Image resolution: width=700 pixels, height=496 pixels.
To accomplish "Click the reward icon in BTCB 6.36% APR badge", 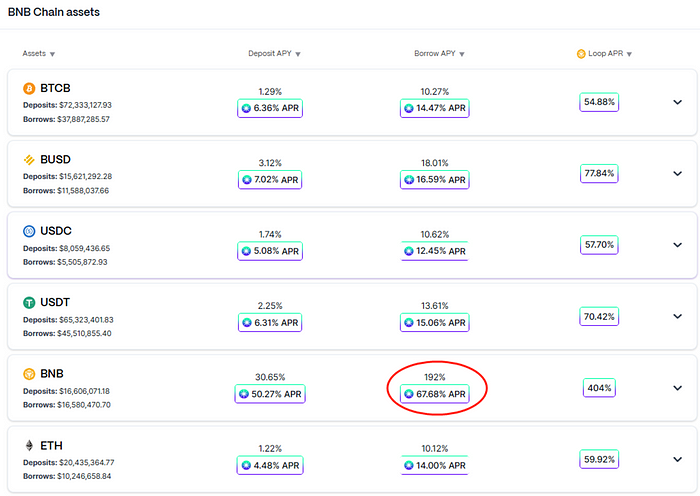I will 246,108.
